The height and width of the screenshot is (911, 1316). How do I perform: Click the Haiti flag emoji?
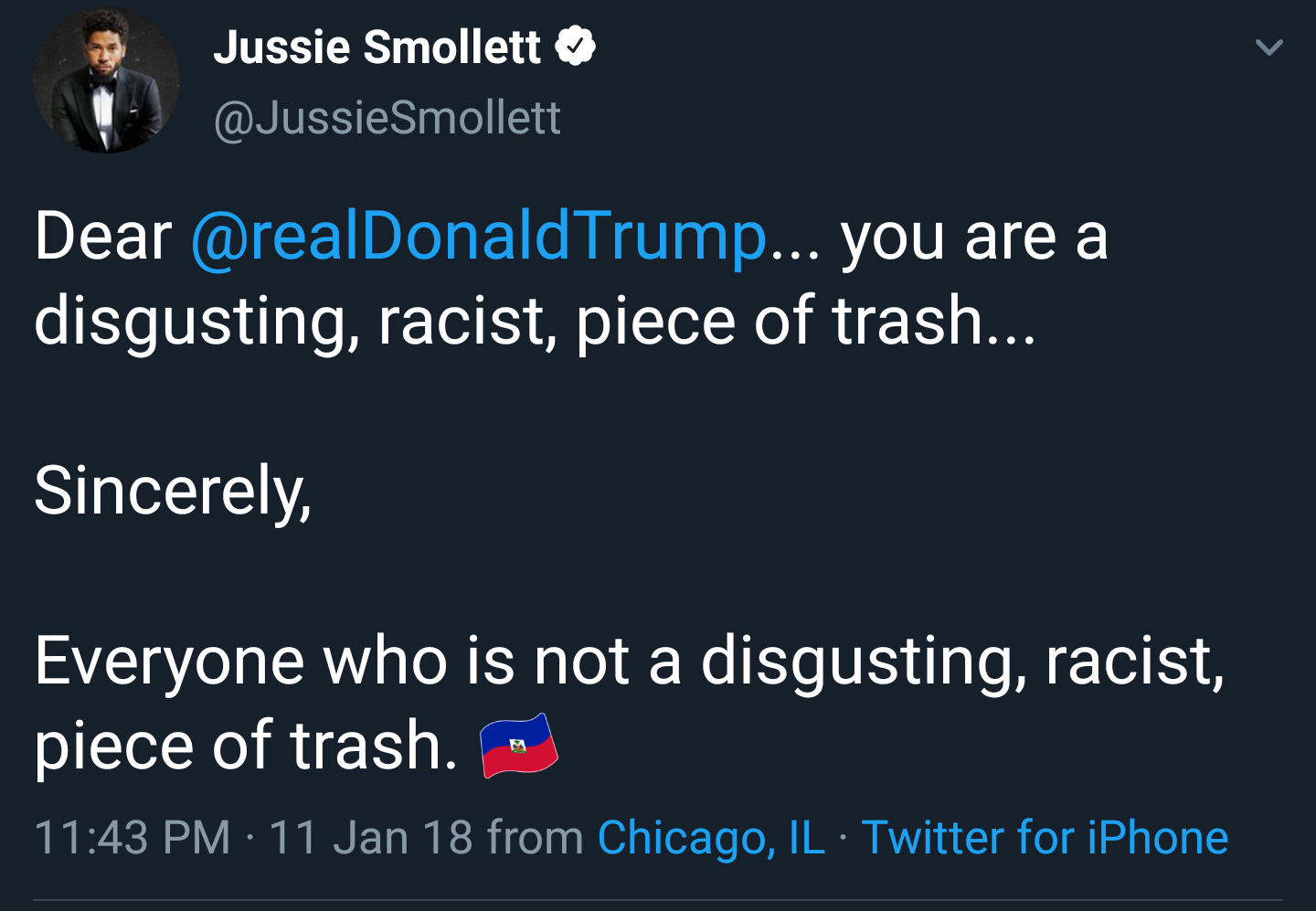tap(519, 746)
